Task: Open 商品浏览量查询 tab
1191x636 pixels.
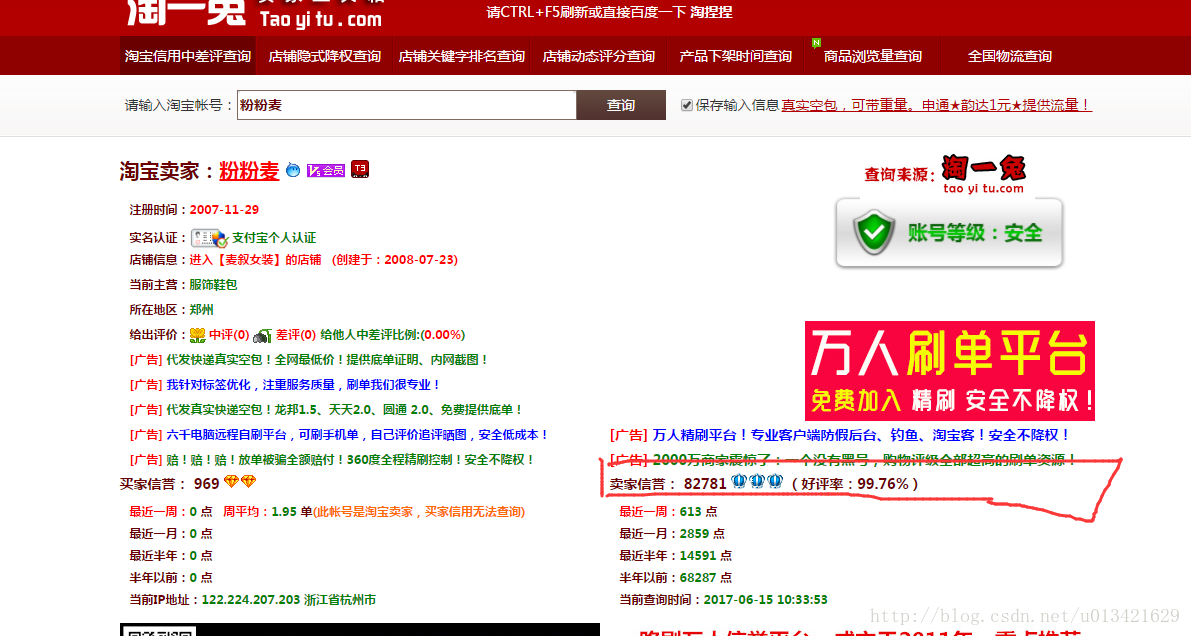Action: coord(872,56)
